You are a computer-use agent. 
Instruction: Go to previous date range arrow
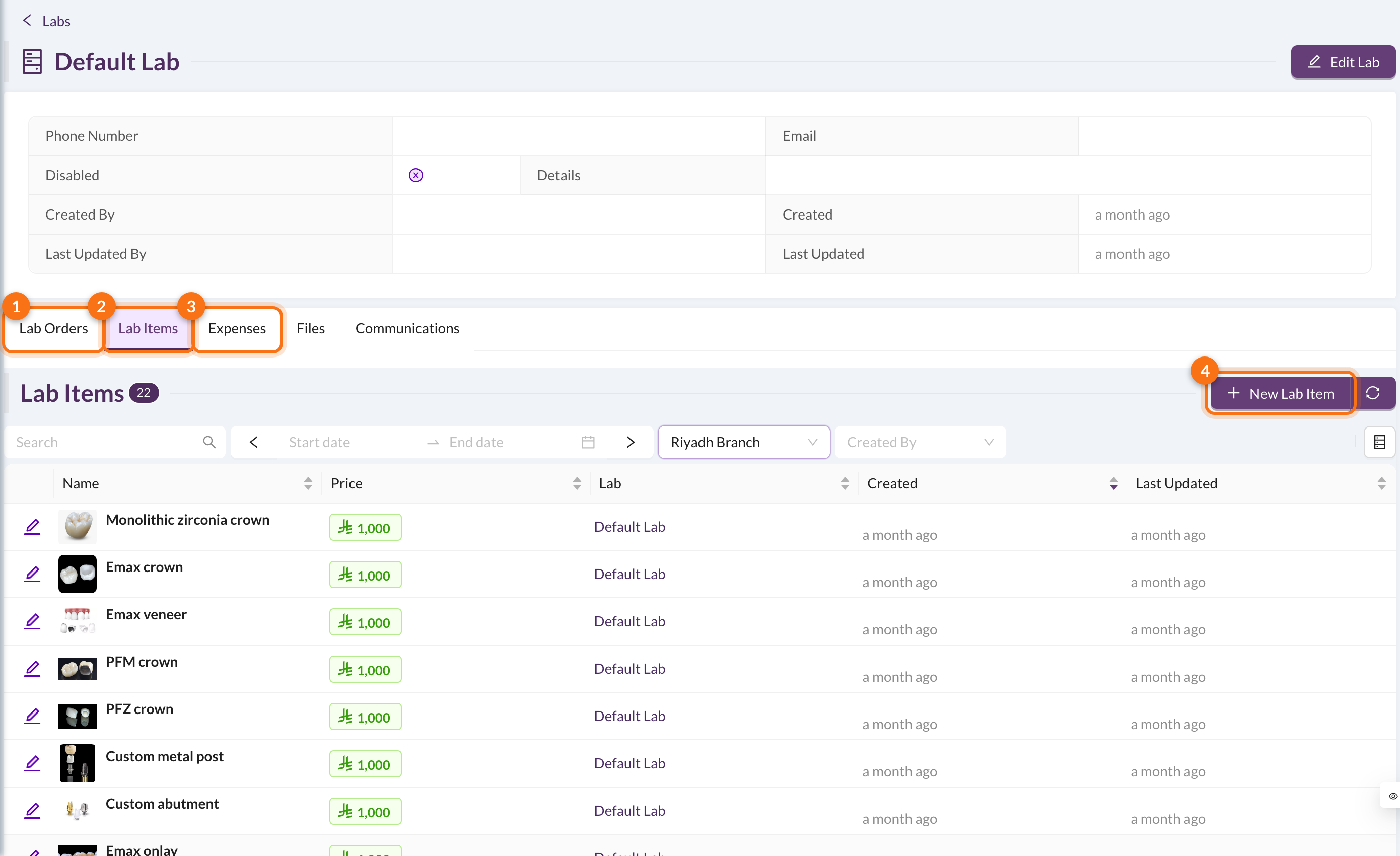254,442
